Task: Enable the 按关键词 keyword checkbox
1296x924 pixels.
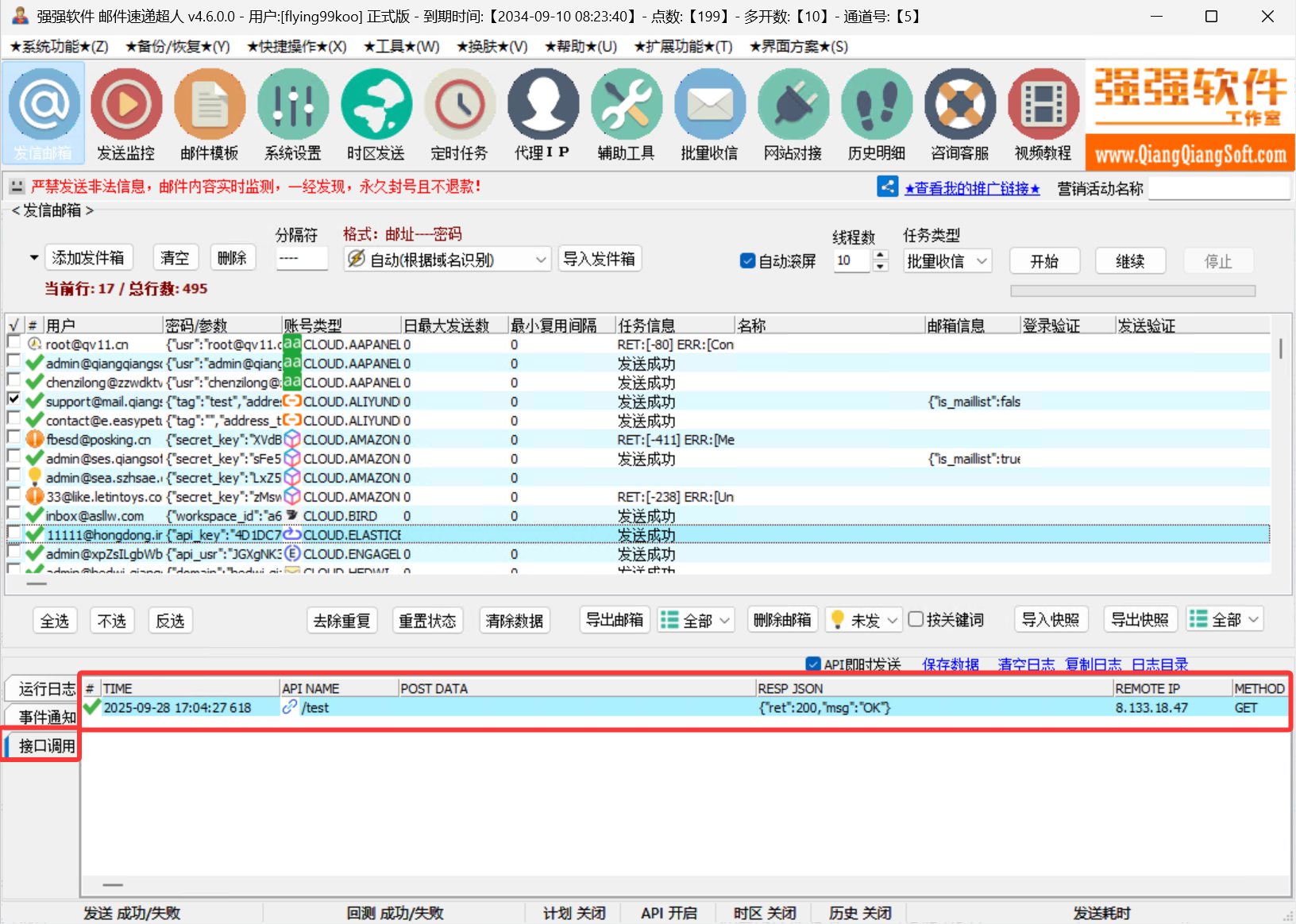Action: click(916, 620)
